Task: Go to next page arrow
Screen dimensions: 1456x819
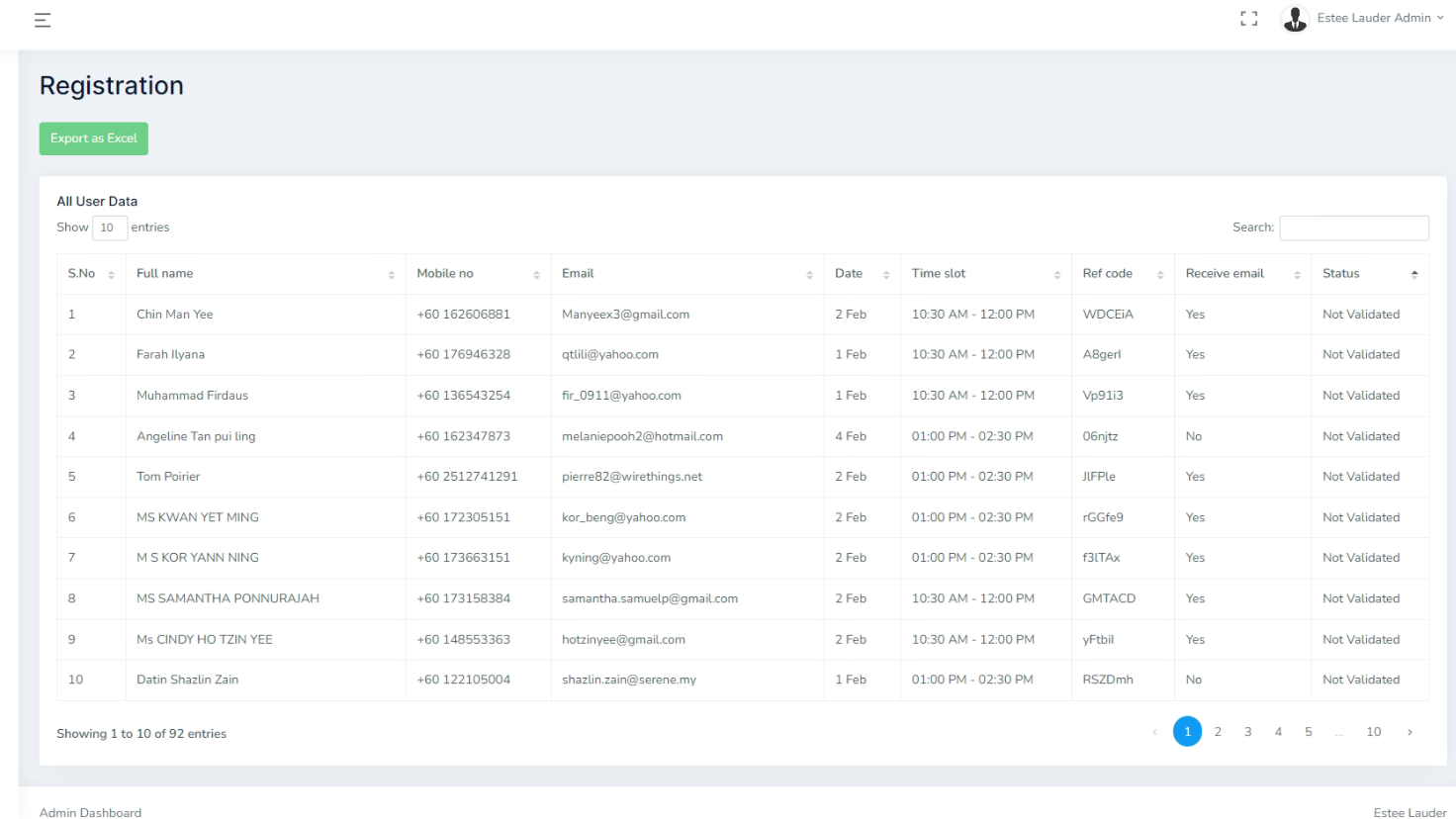Action: click(x=1410, y=732)
